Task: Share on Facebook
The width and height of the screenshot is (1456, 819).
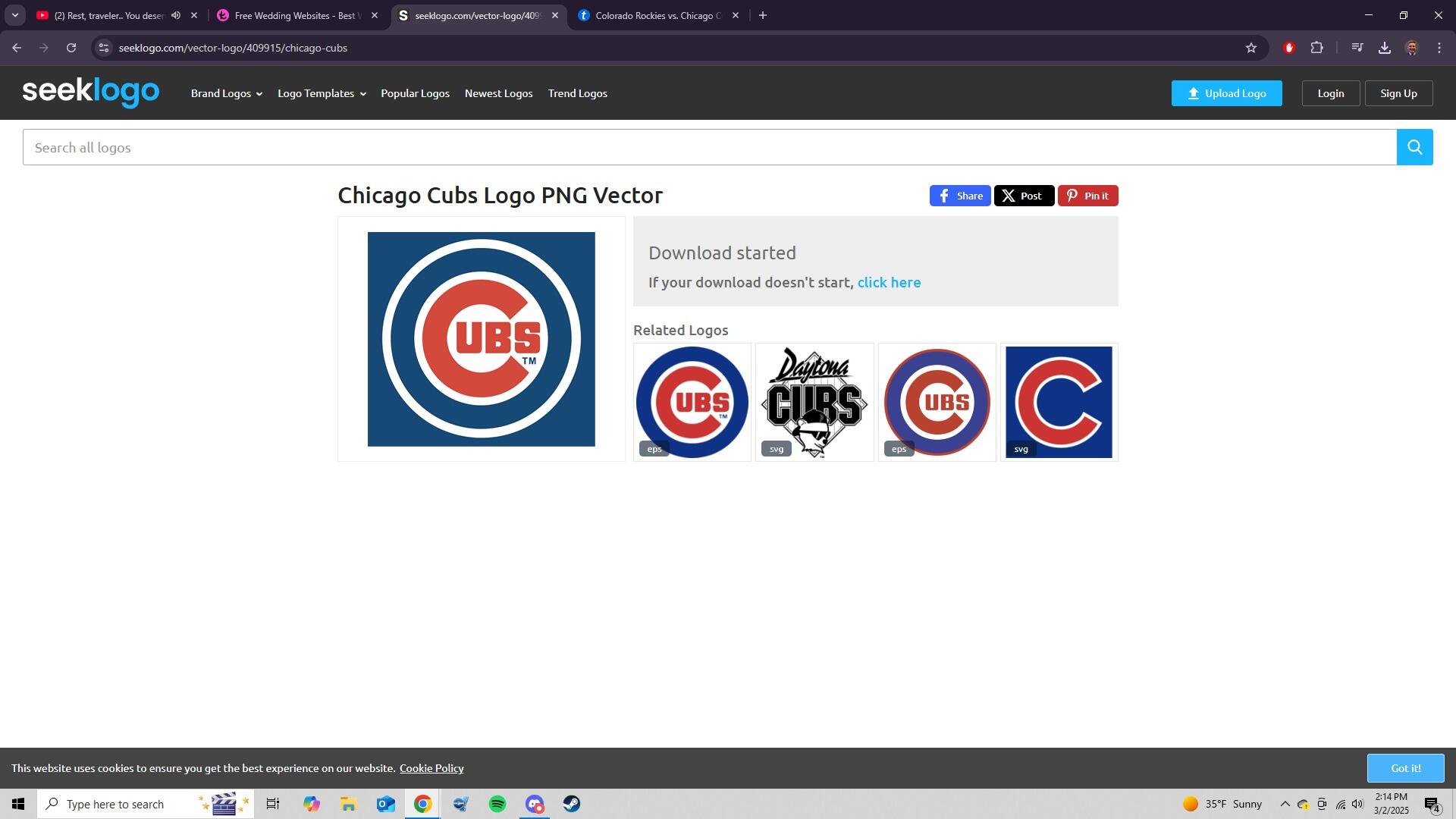Action: coord(959,196)
